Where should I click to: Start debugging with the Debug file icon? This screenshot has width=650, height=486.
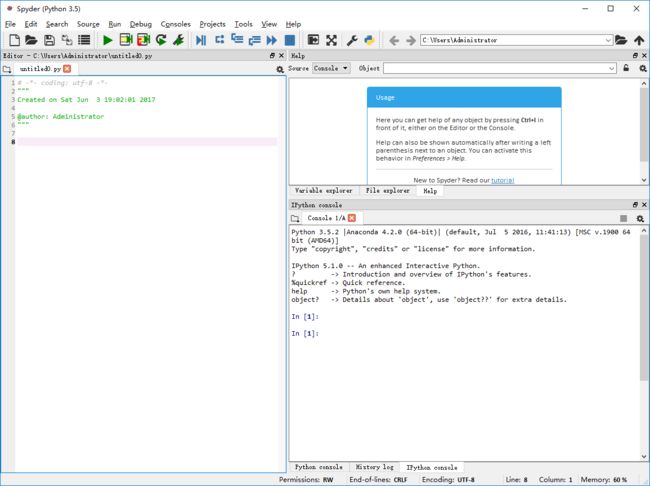201,40
